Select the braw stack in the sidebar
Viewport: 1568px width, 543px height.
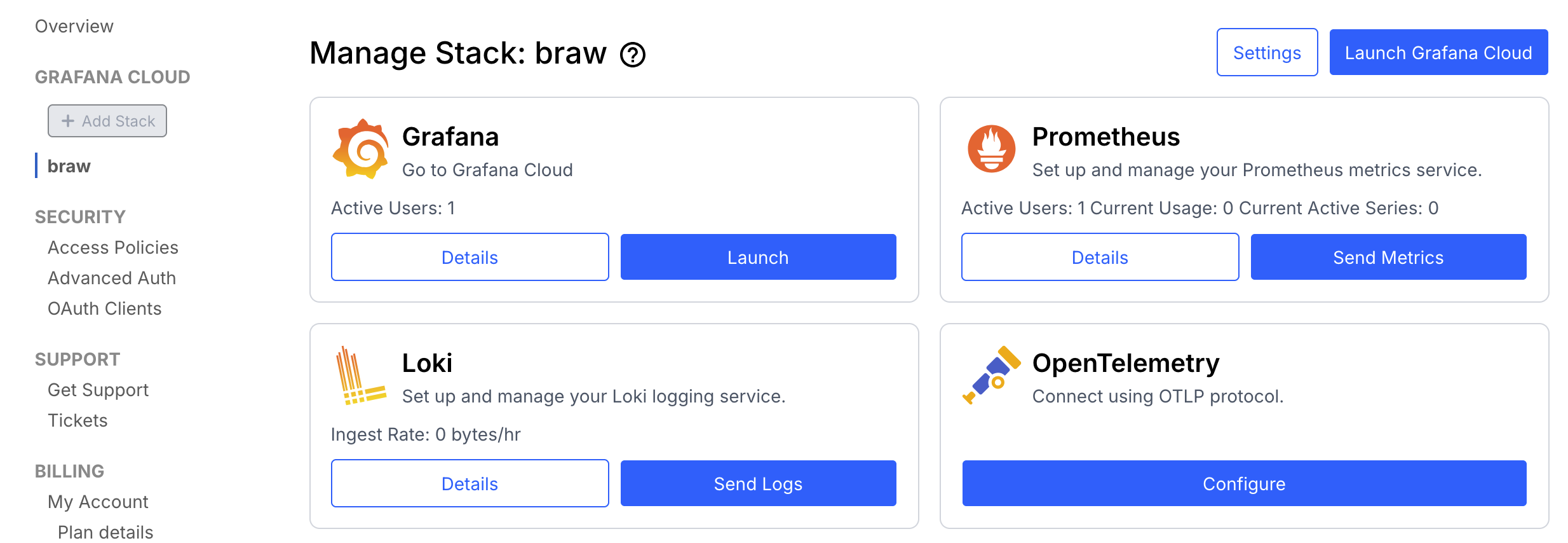[x=69, y=165]
